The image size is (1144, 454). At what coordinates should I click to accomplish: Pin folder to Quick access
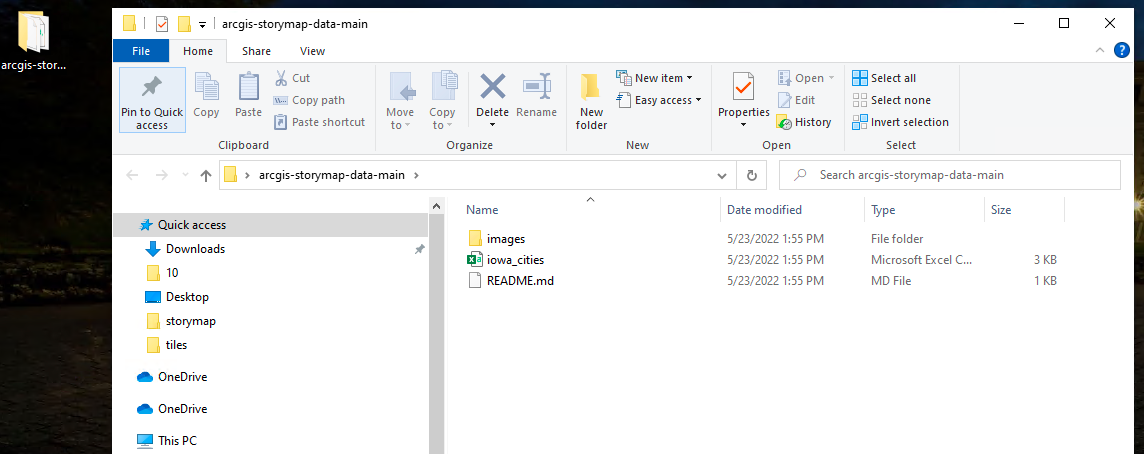[152, 100]
